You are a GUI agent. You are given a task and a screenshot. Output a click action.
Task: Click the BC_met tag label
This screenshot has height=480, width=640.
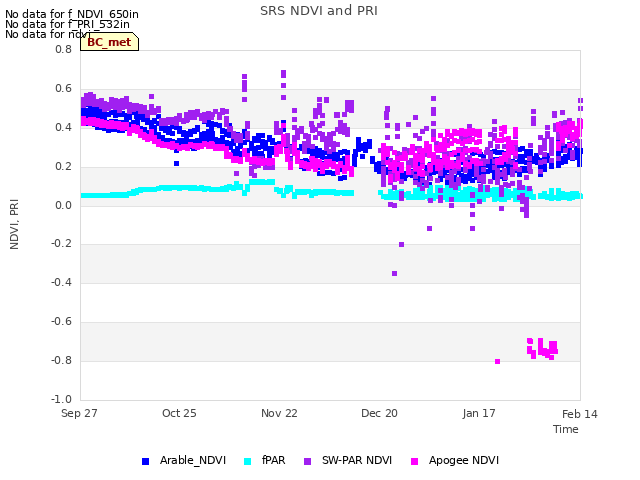click(109, 42)
